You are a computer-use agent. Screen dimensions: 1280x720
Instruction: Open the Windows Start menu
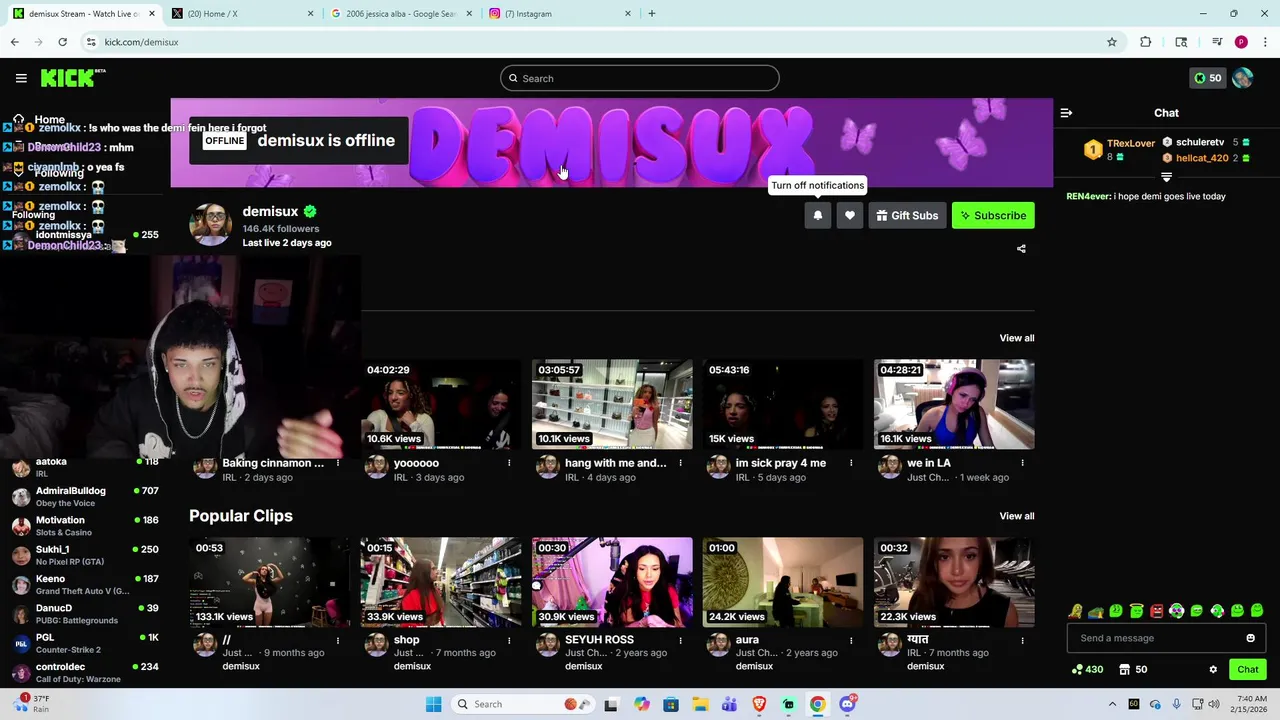433,704
